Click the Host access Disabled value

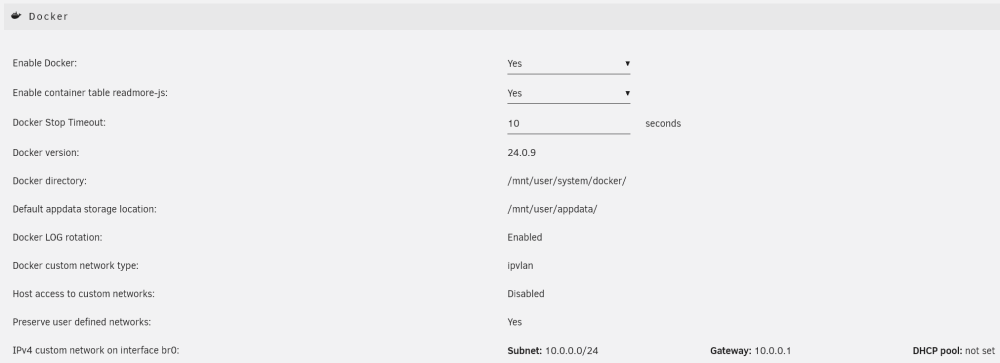point(526,293)
